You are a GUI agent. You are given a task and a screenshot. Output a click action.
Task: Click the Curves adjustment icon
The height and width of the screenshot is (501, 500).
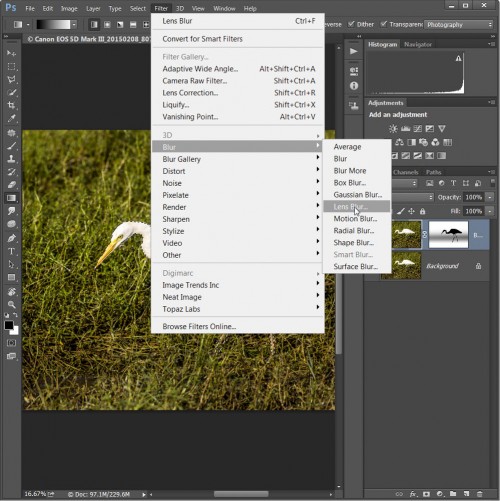[x=417, y=129]
